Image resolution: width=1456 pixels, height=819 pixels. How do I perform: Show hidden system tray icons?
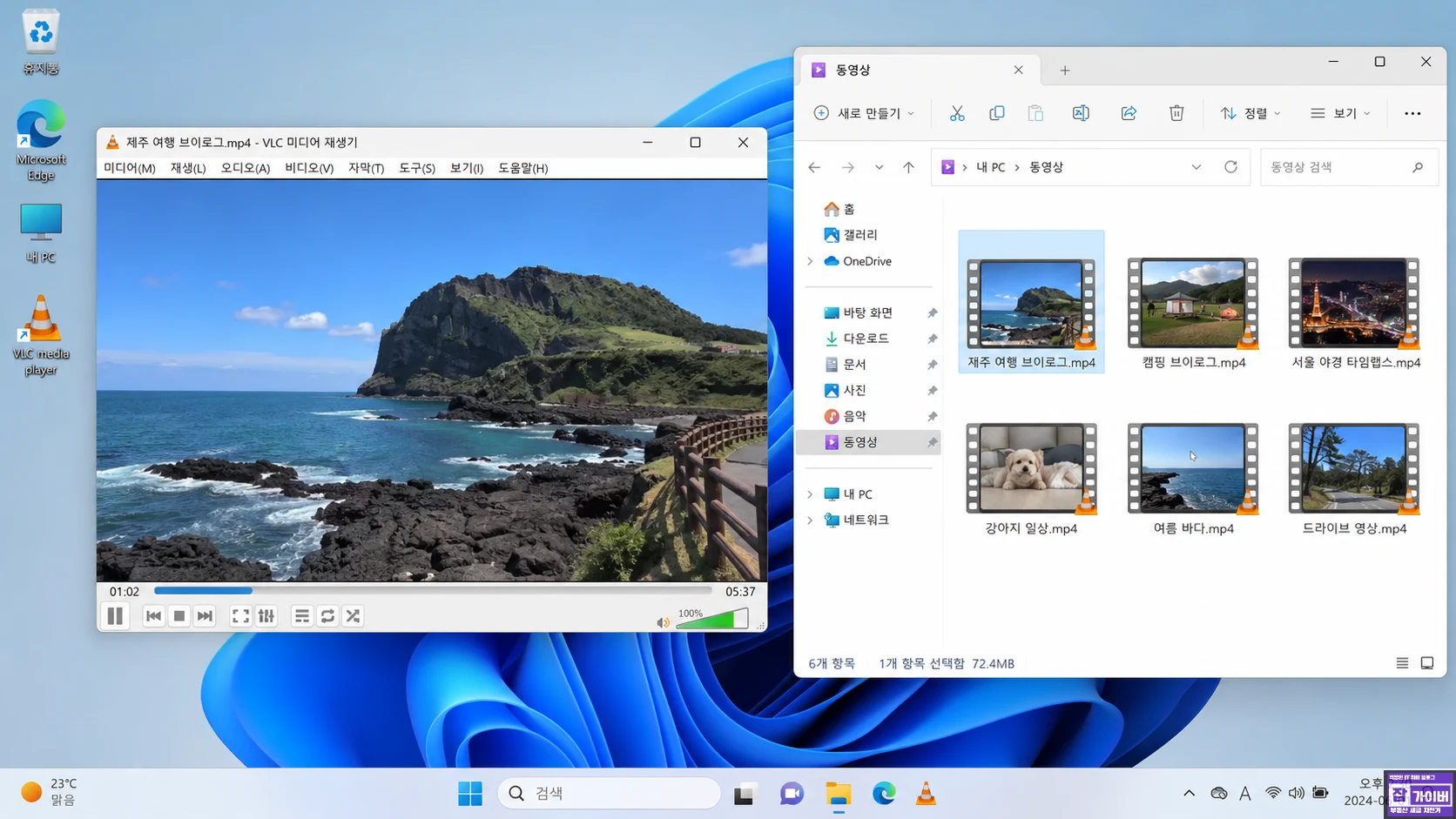(x=1189, y=794)
